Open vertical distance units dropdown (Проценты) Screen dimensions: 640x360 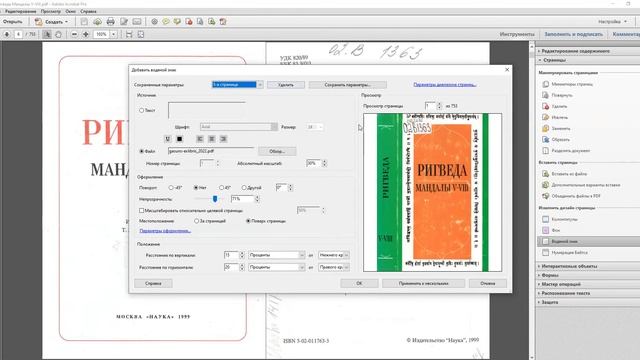click(276, 255)
